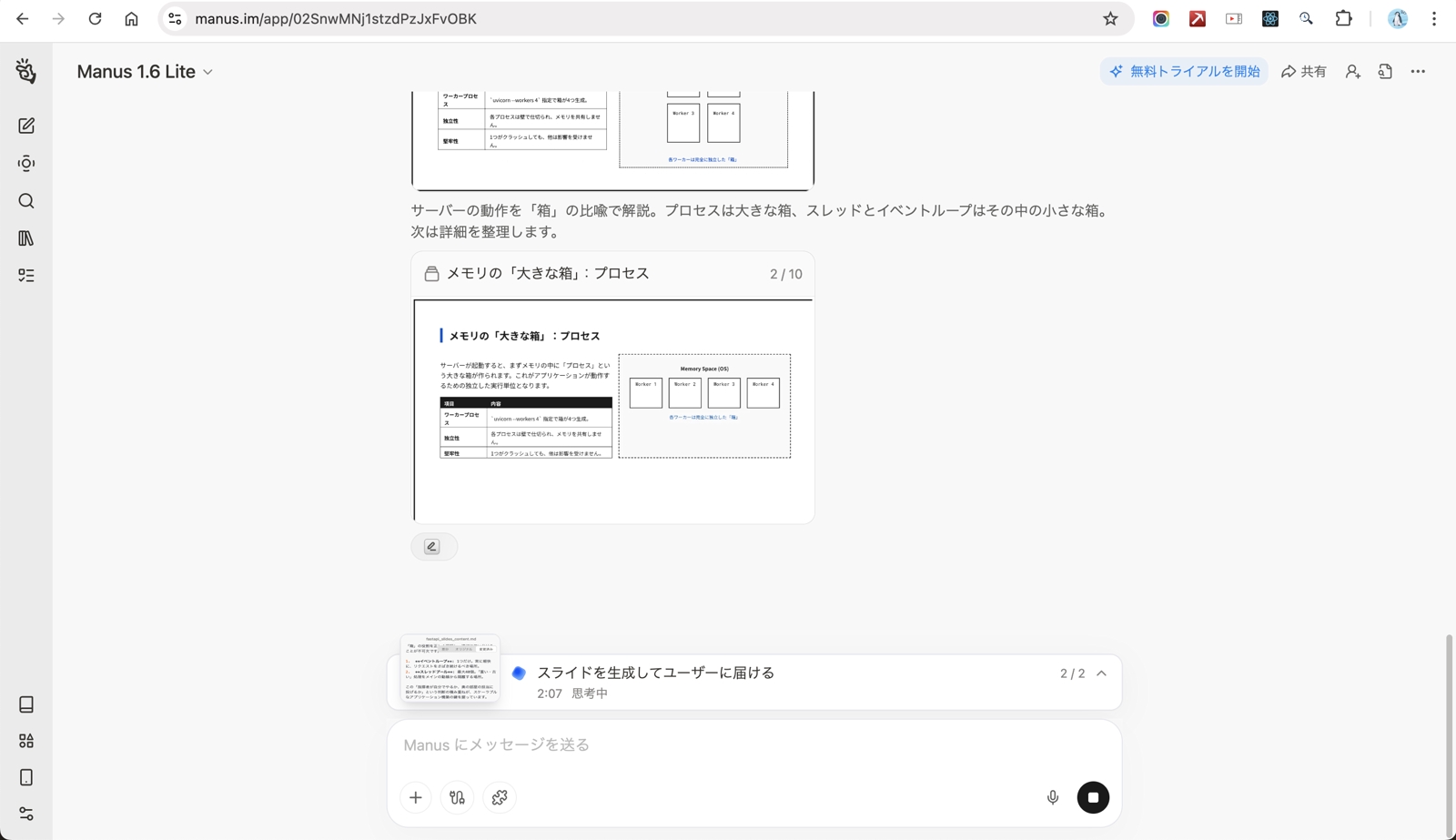This screenshot has height=840, width=1456.
Task: Open the extensions puzzle icon in the message bar
Action: [499, 797]
